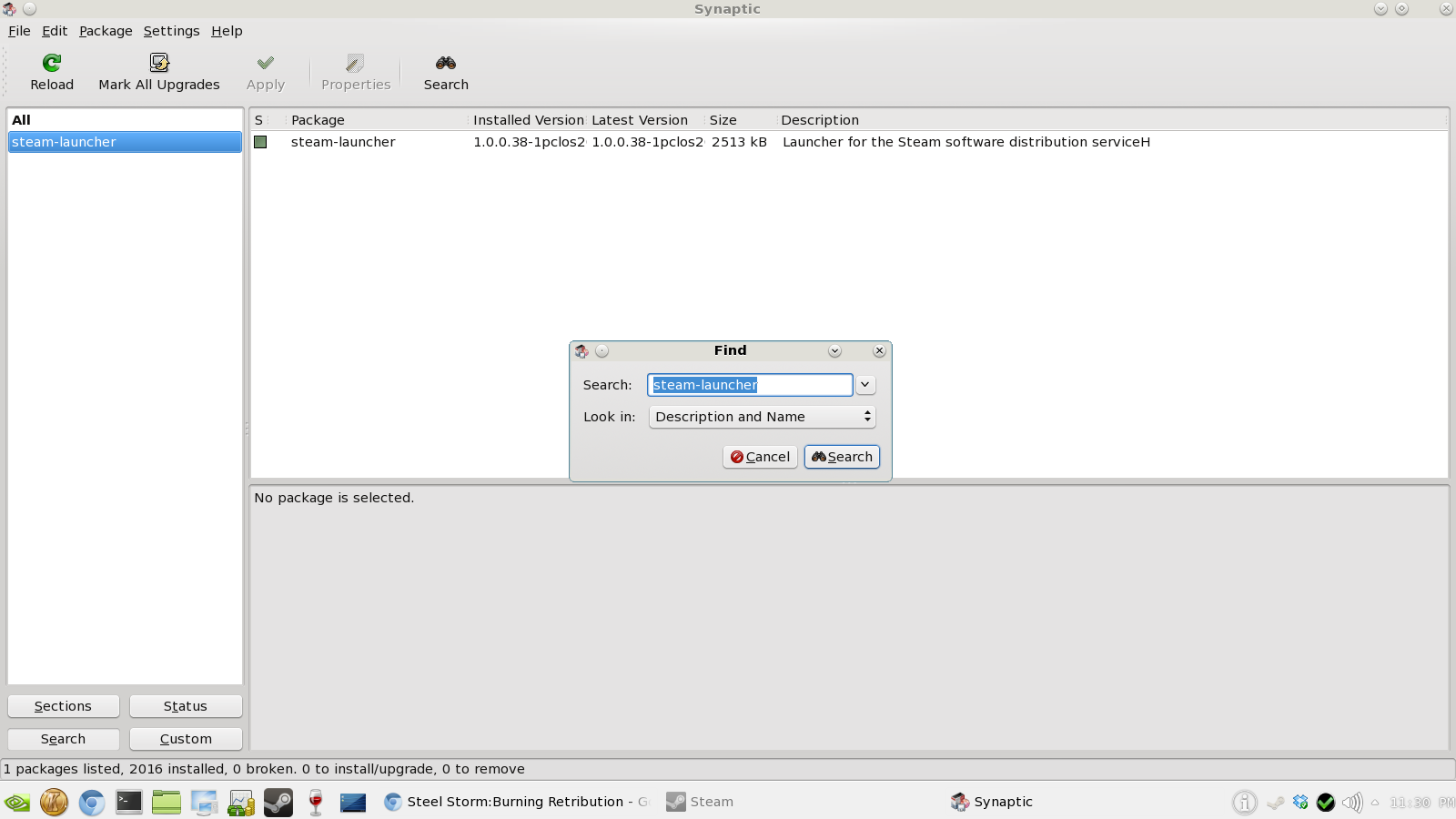Open the Look in combo box
This screenshot has width=1456, height=819.
(x=762, y=417)
